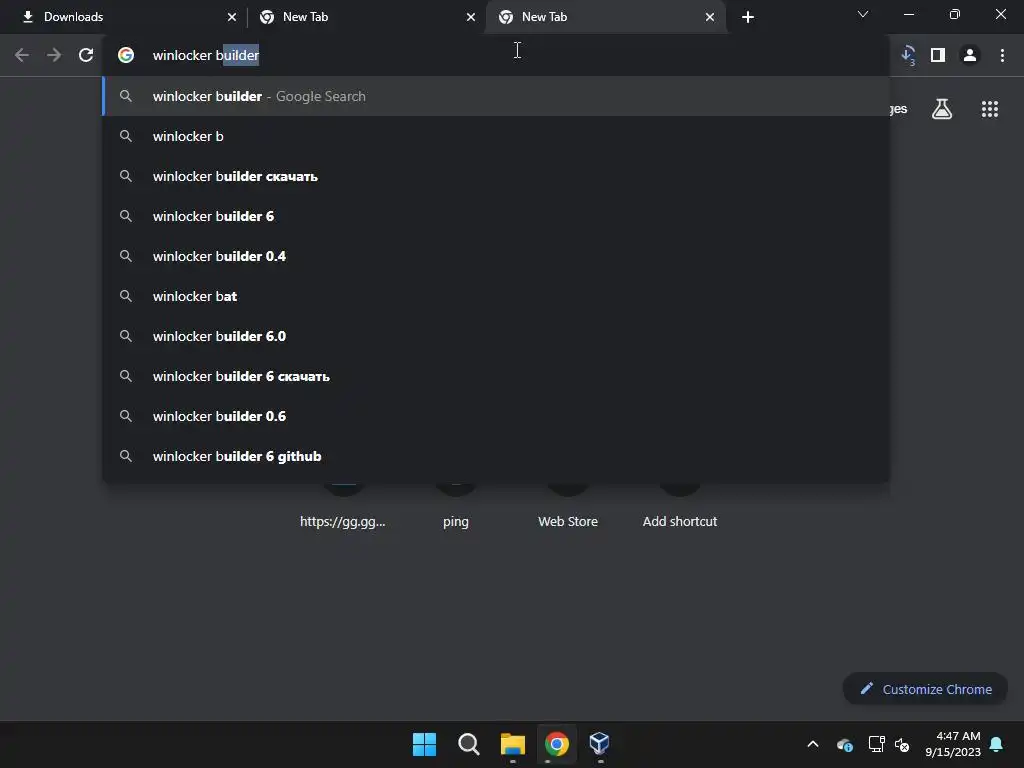
Task: Click the Google icon in the address bar
Action: 126,56
